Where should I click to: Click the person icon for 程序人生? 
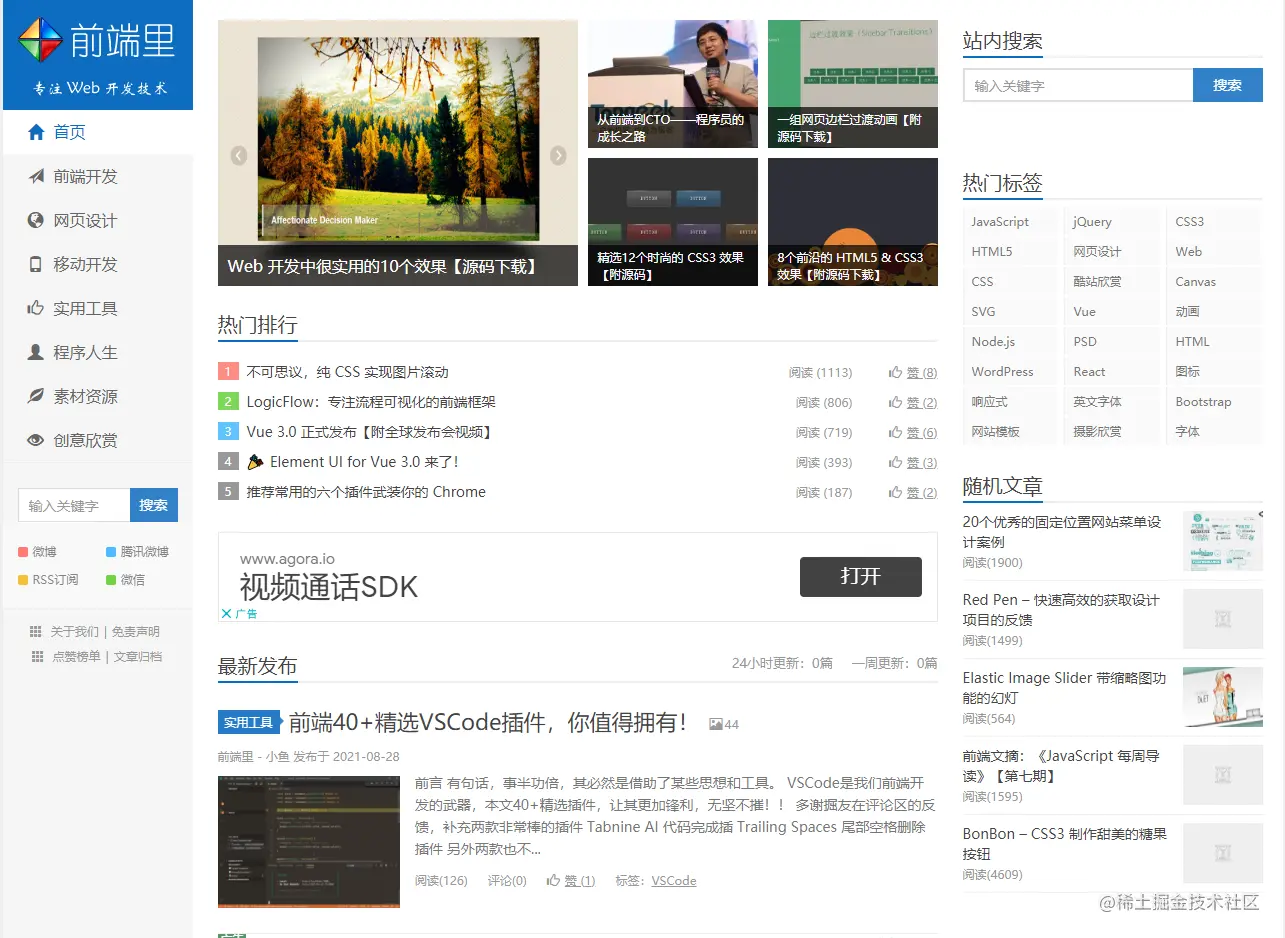(36, 352)
